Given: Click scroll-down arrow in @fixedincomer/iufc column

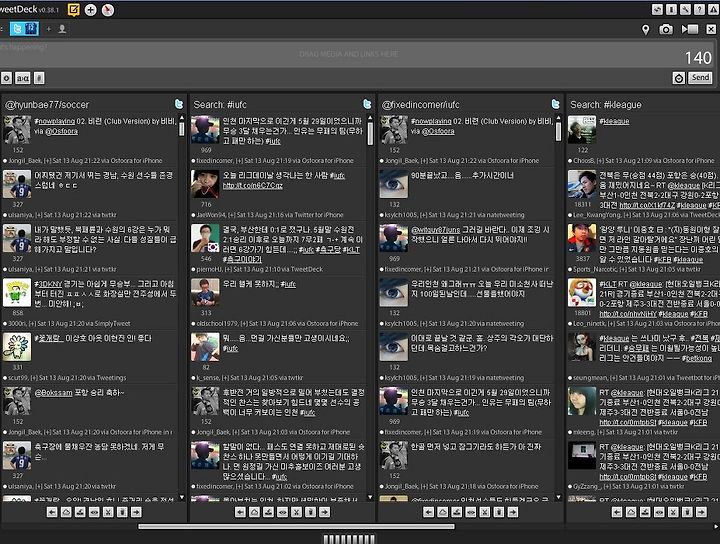Looking at the screenshot, I should pos(558,497).
